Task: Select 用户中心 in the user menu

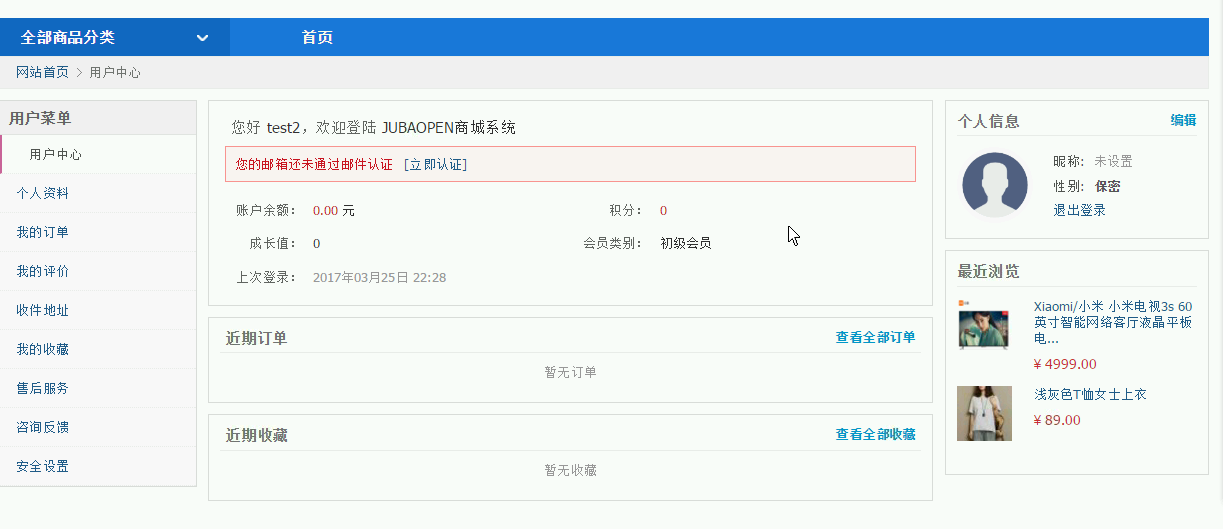Action: 56,154
